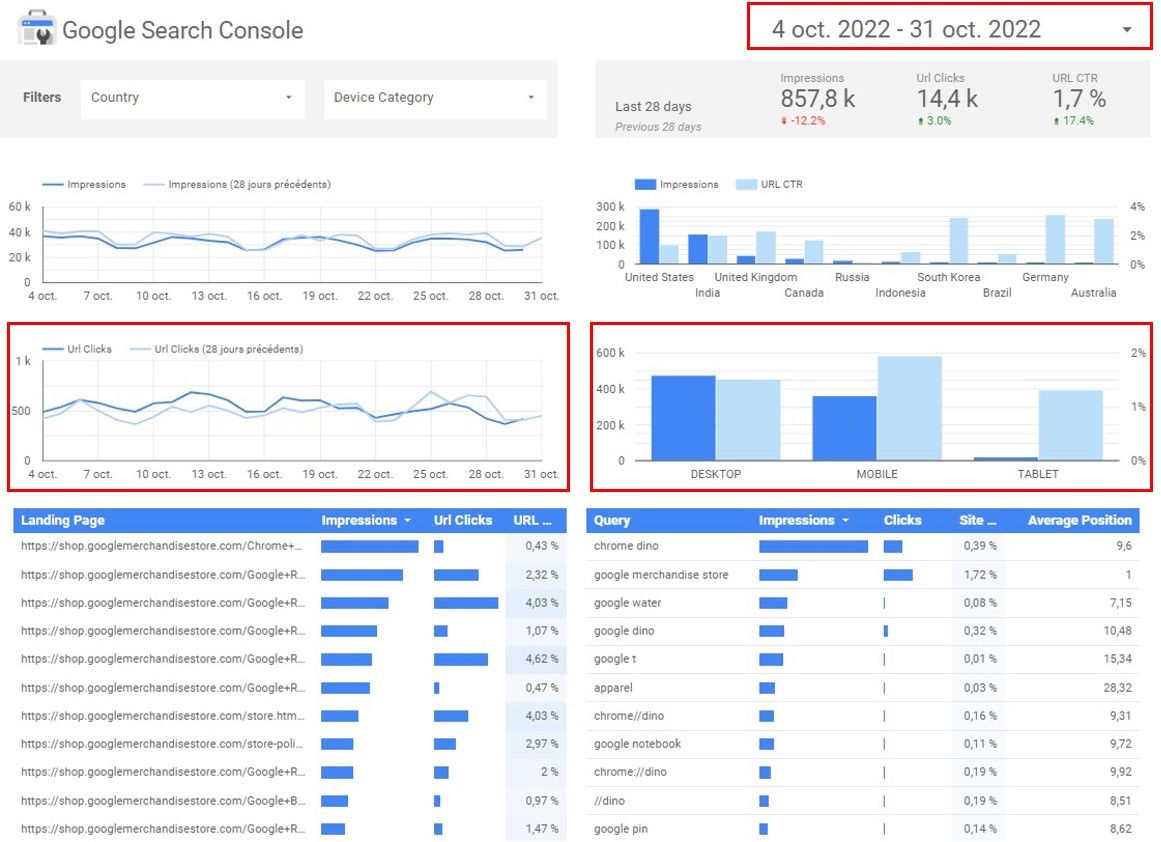The image size is (1161, 842).
Task: Click the TABLET axis label
Action: pyautogui.click(x=1037, y=474)
